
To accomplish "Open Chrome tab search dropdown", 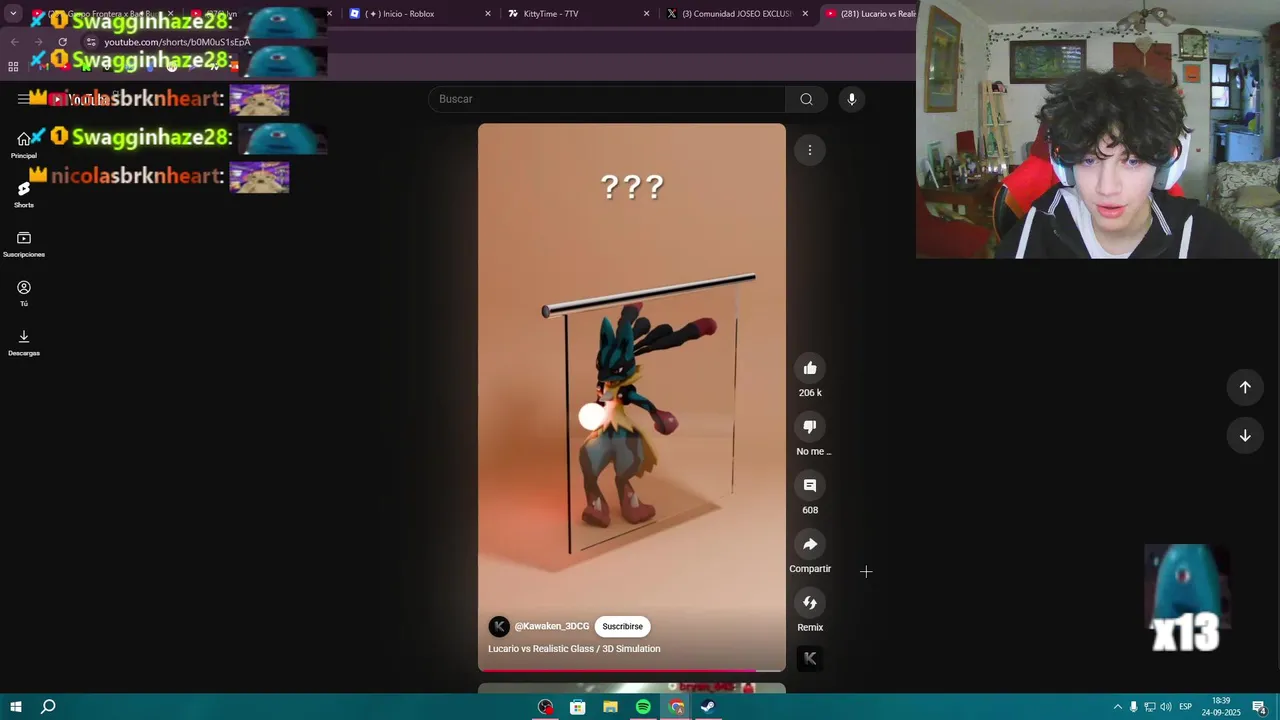I will (x=13, y=14).
